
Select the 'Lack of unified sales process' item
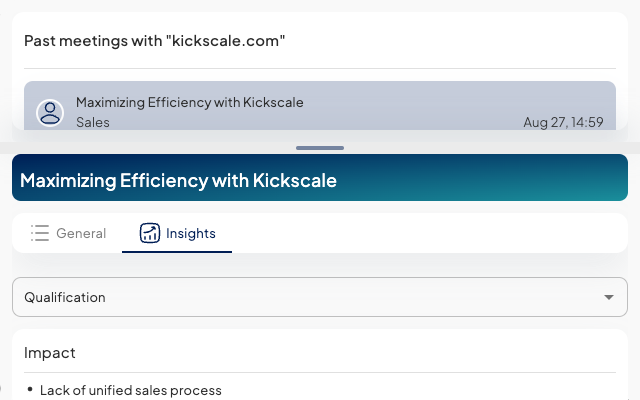tap(130, 390)
